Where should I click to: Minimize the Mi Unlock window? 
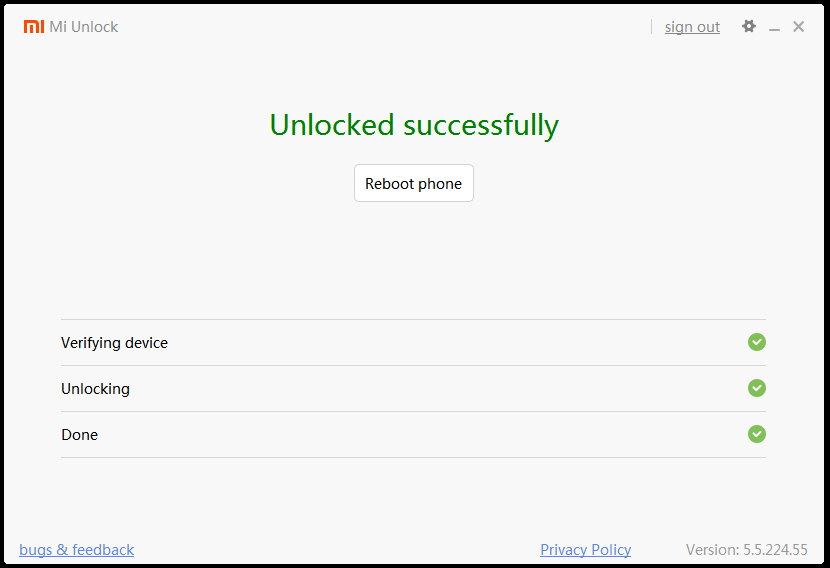tap(774, 28)
